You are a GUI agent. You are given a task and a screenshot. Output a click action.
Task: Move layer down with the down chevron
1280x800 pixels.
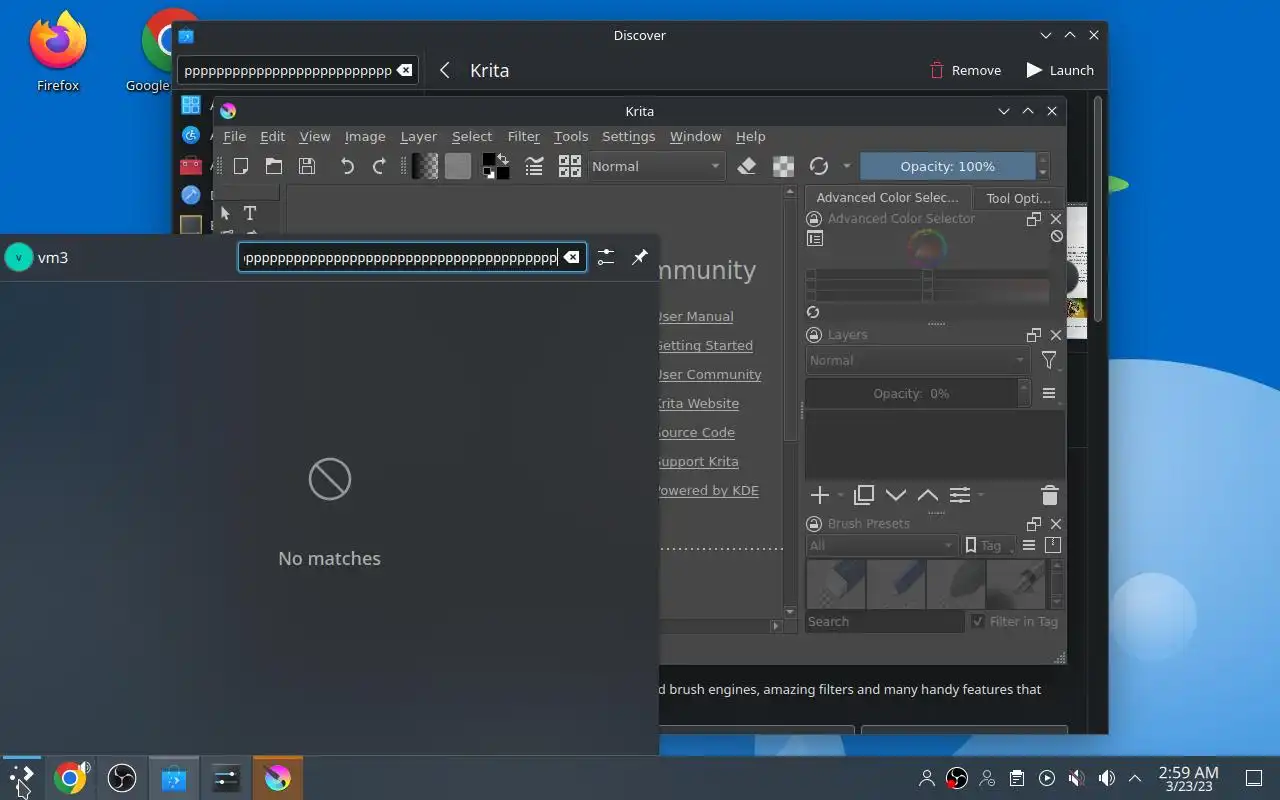(x=896, y=495)
